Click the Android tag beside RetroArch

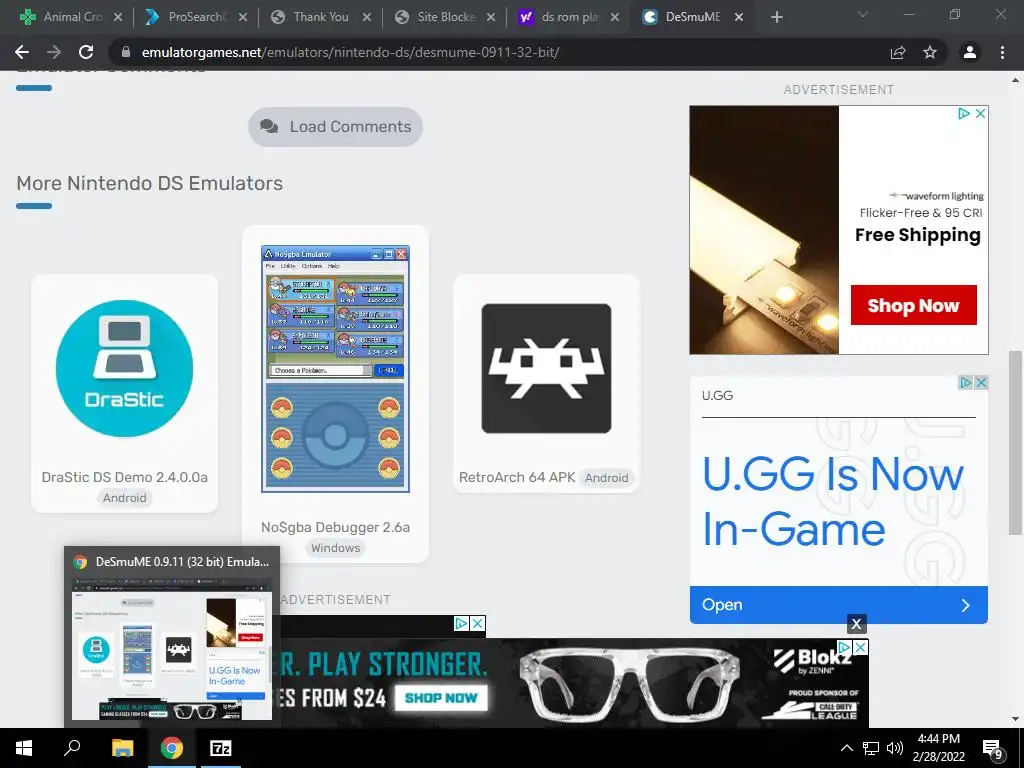(x=606, y=478)
